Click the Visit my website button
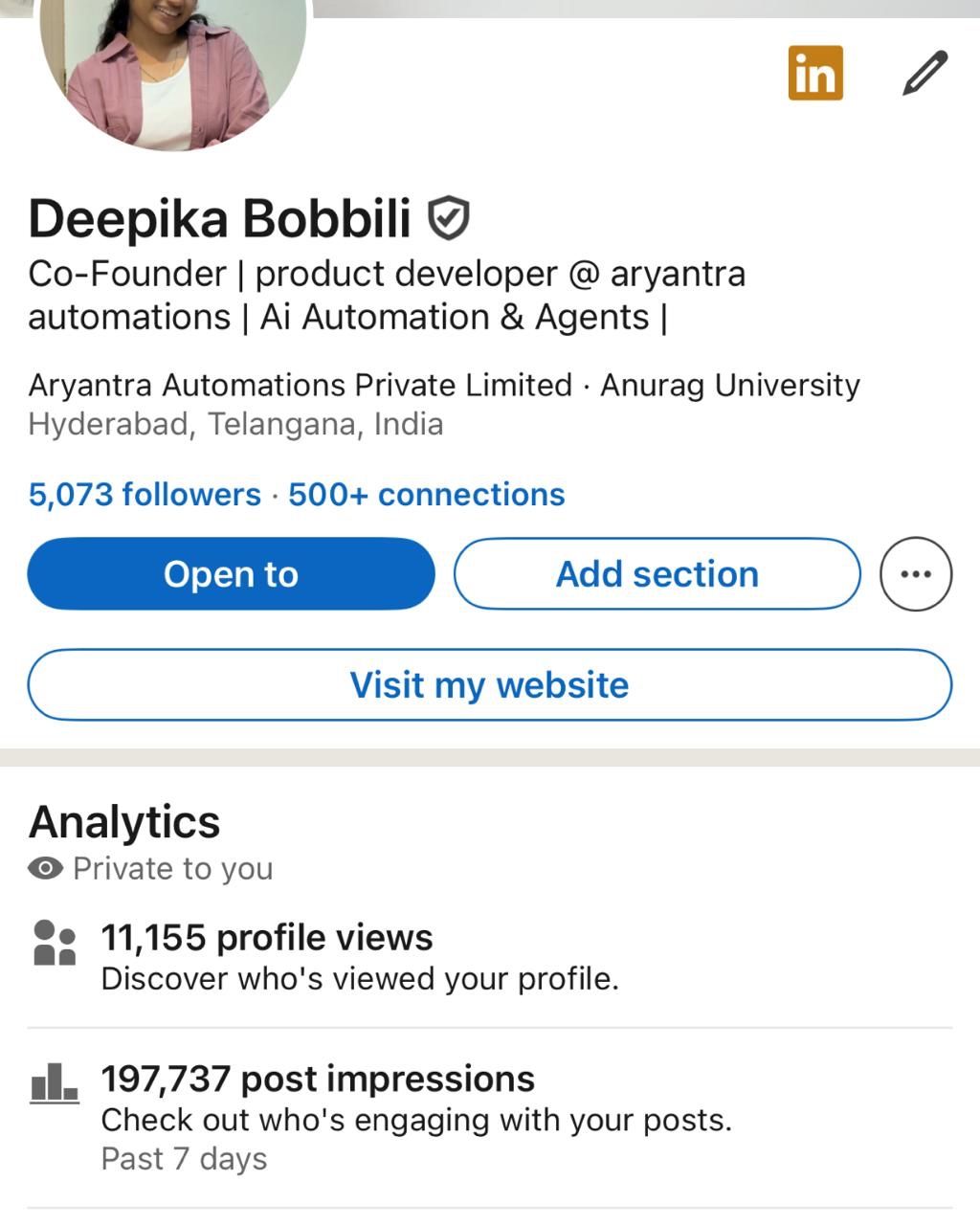980x1225 pixels. pos(489,685)
